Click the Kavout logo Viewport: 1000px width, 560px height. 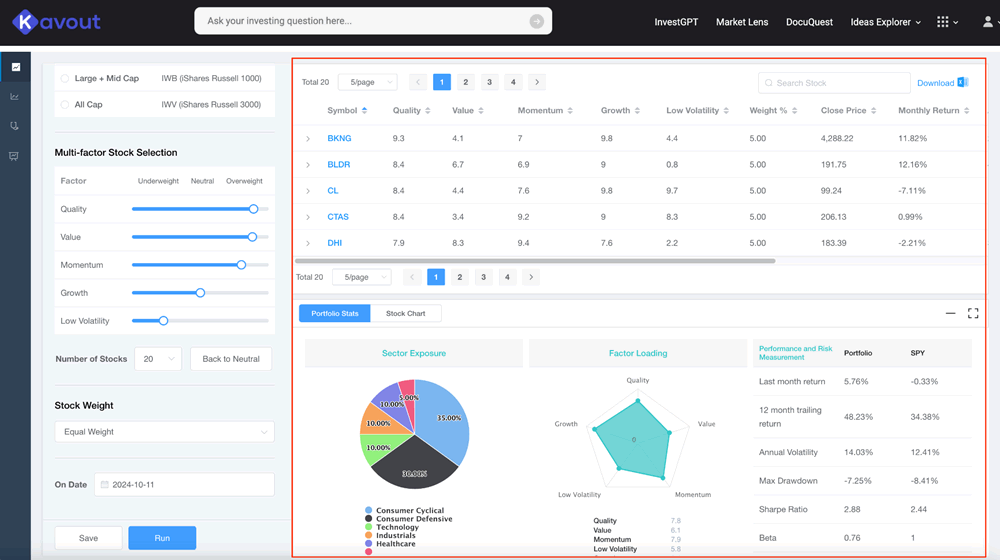pos(56,21)
